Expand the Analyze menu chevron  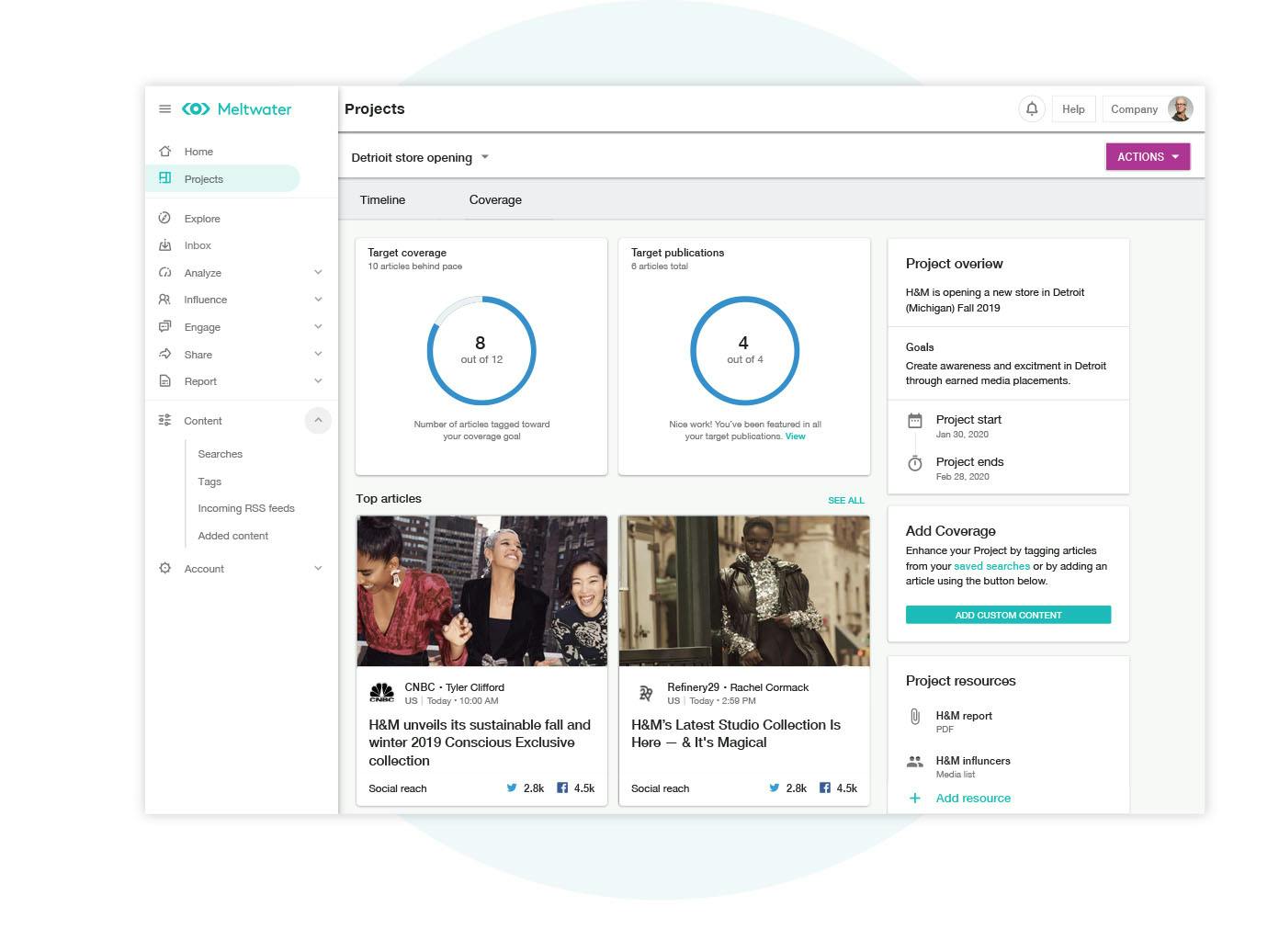click(x=318, y=272)
